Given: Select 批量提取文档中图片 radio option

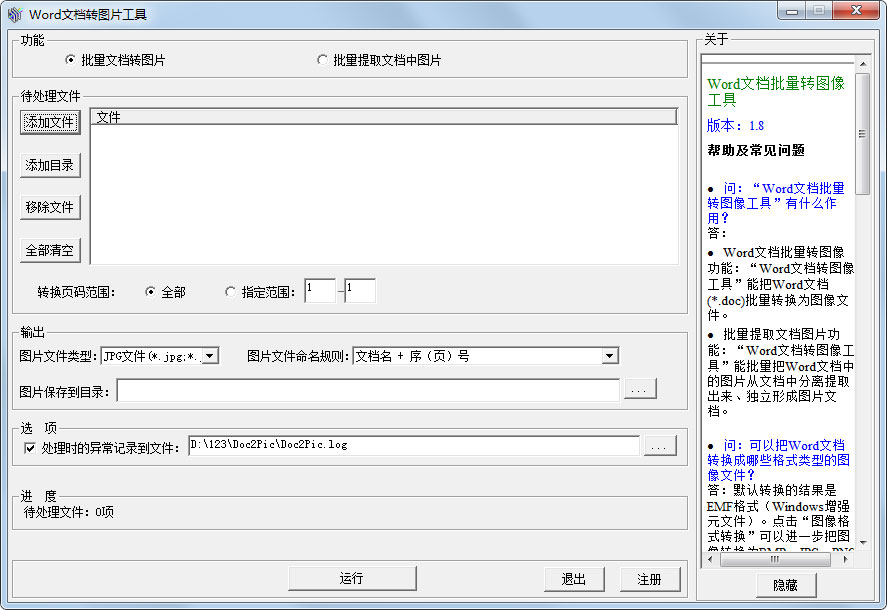Looking at the screenshot, I should pyautogui.click(x=379, y=60).
